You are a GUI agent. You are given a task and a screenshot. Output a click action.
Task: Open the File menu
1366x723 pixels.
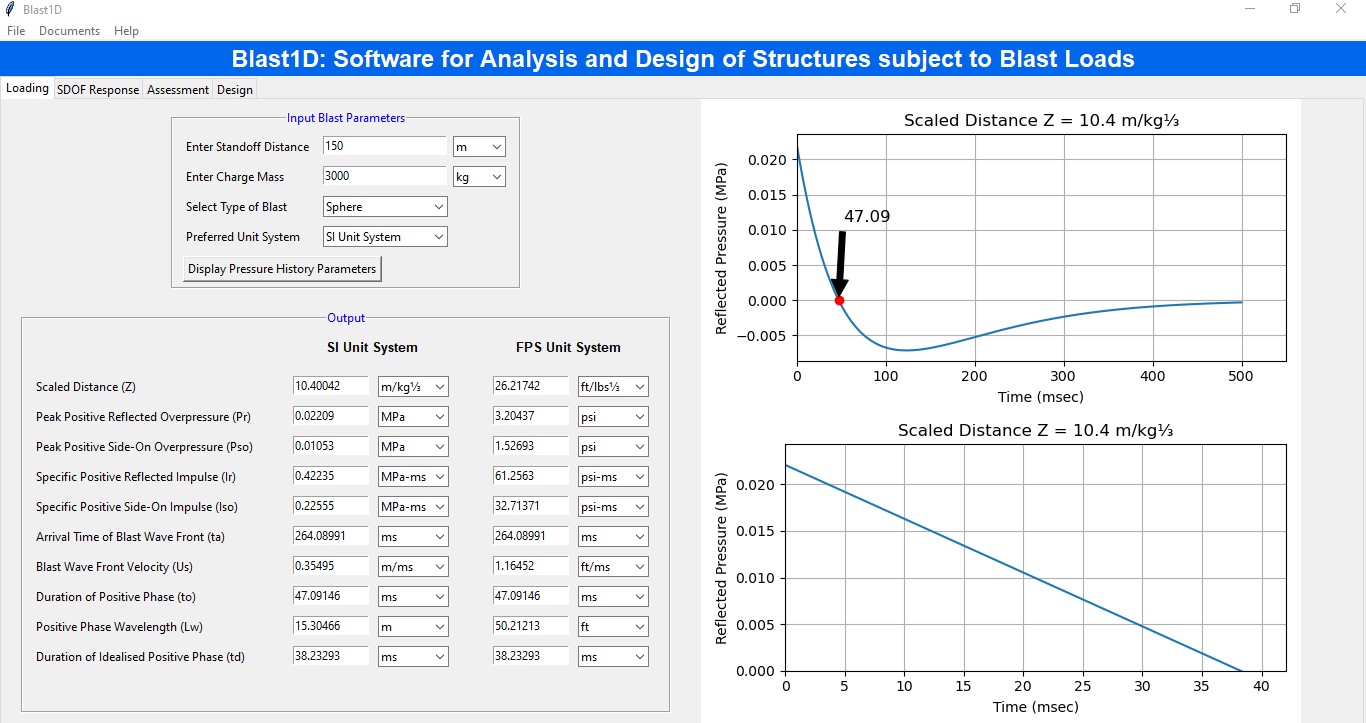[x=16, y=31]
